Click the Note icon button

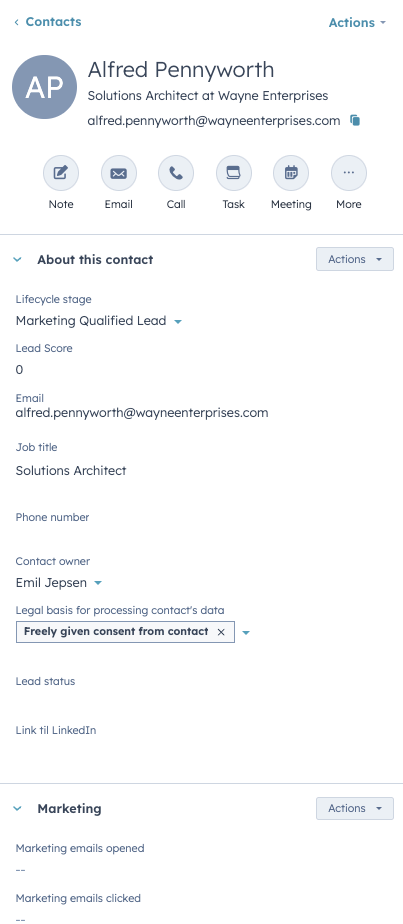61,173
